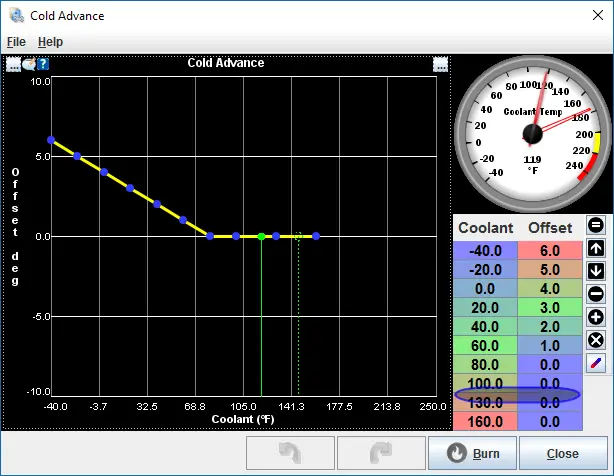Image resolution: width=614 pixels, height=476 pixels.
Task: Click the Coolant Temp gauge
Action: coord(530,132)
